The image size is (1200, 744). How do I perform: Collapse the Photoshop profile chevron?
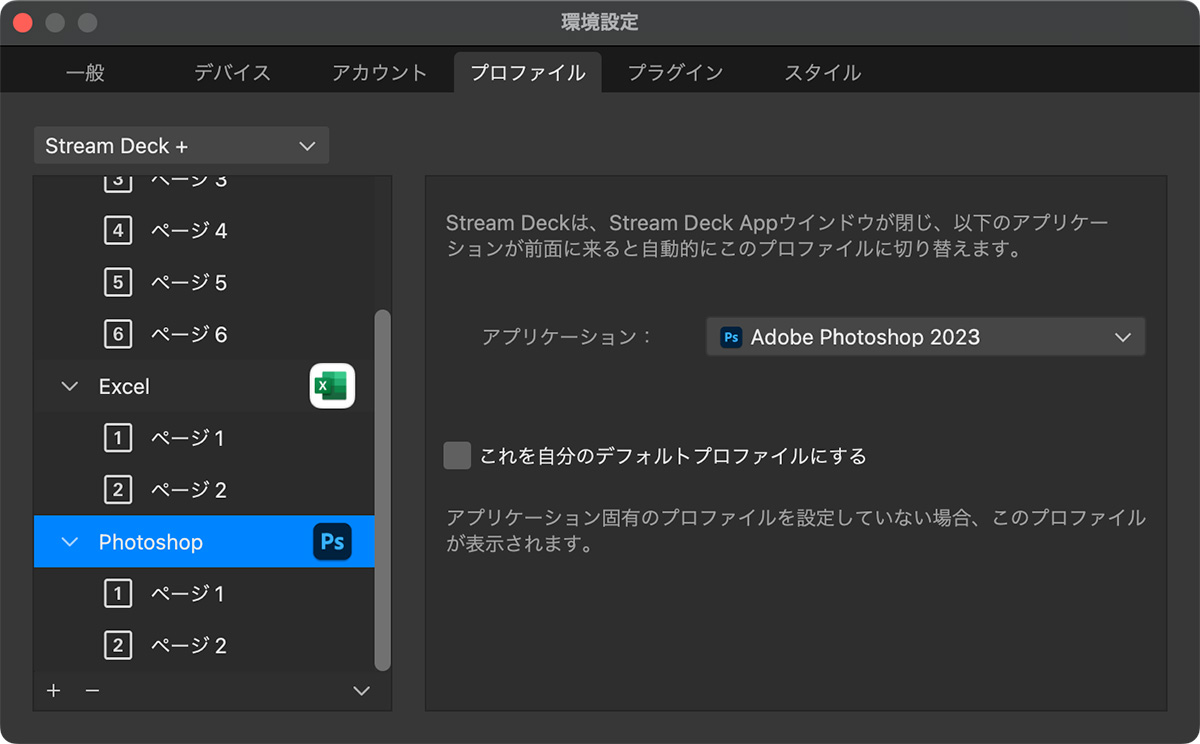(x=70, y=542)
